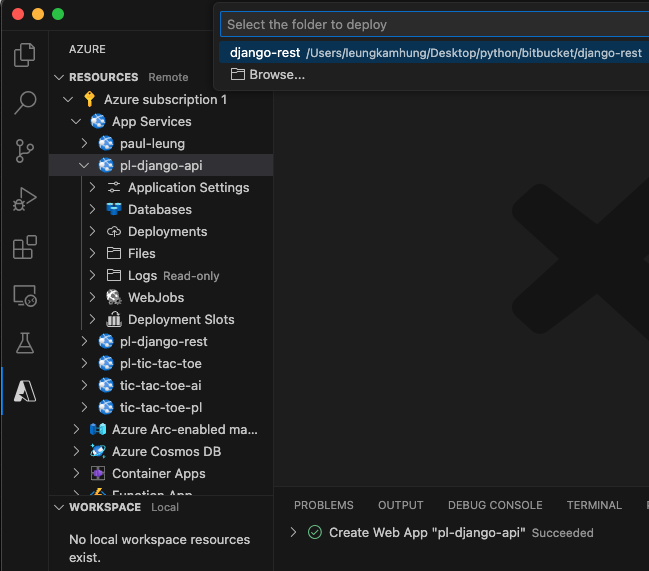The image size is (649, 571).
Task: Open Run and Debug view
Action: coord(24,199)
